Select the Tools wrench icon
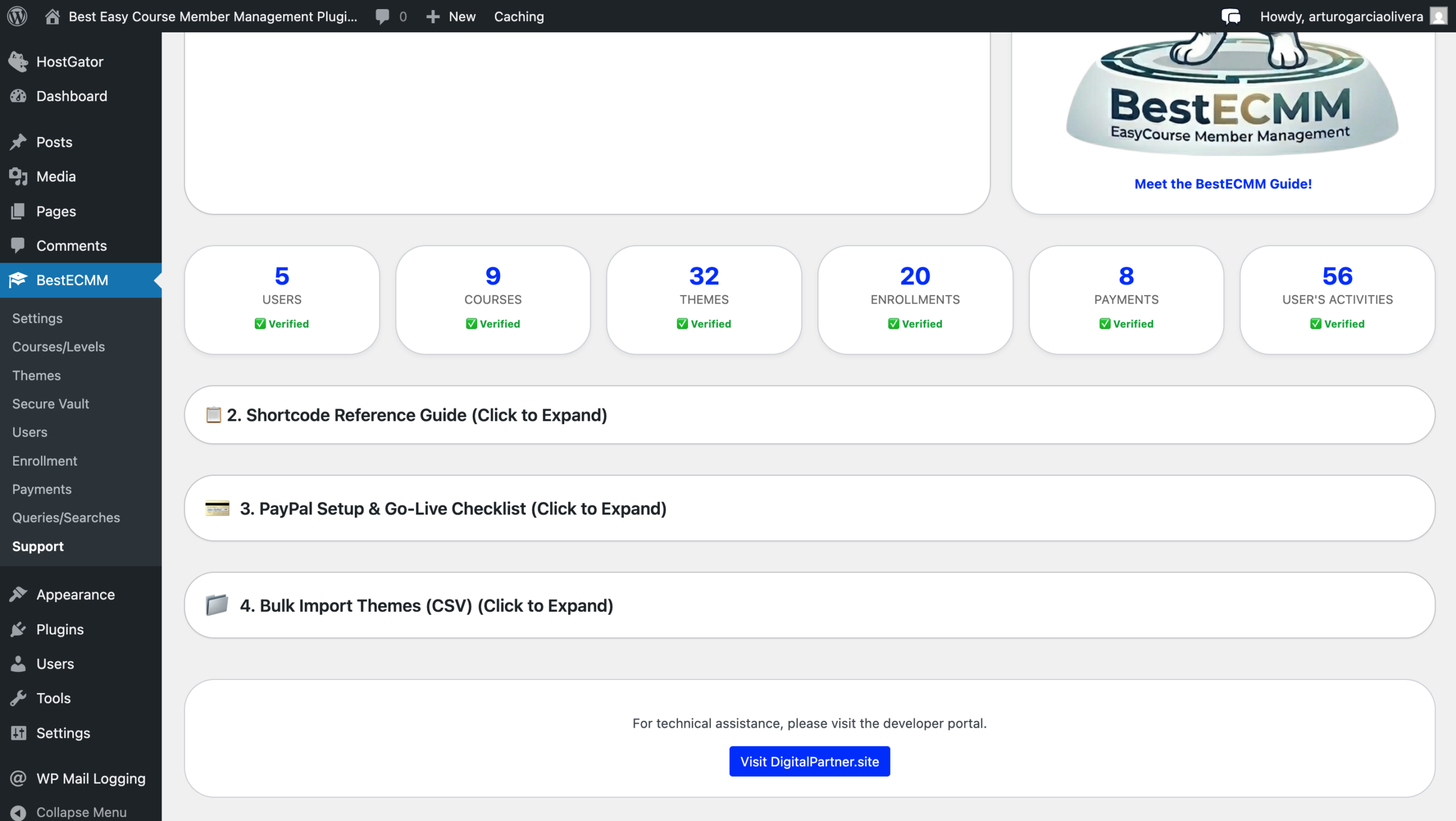 (x=18, y=698)
